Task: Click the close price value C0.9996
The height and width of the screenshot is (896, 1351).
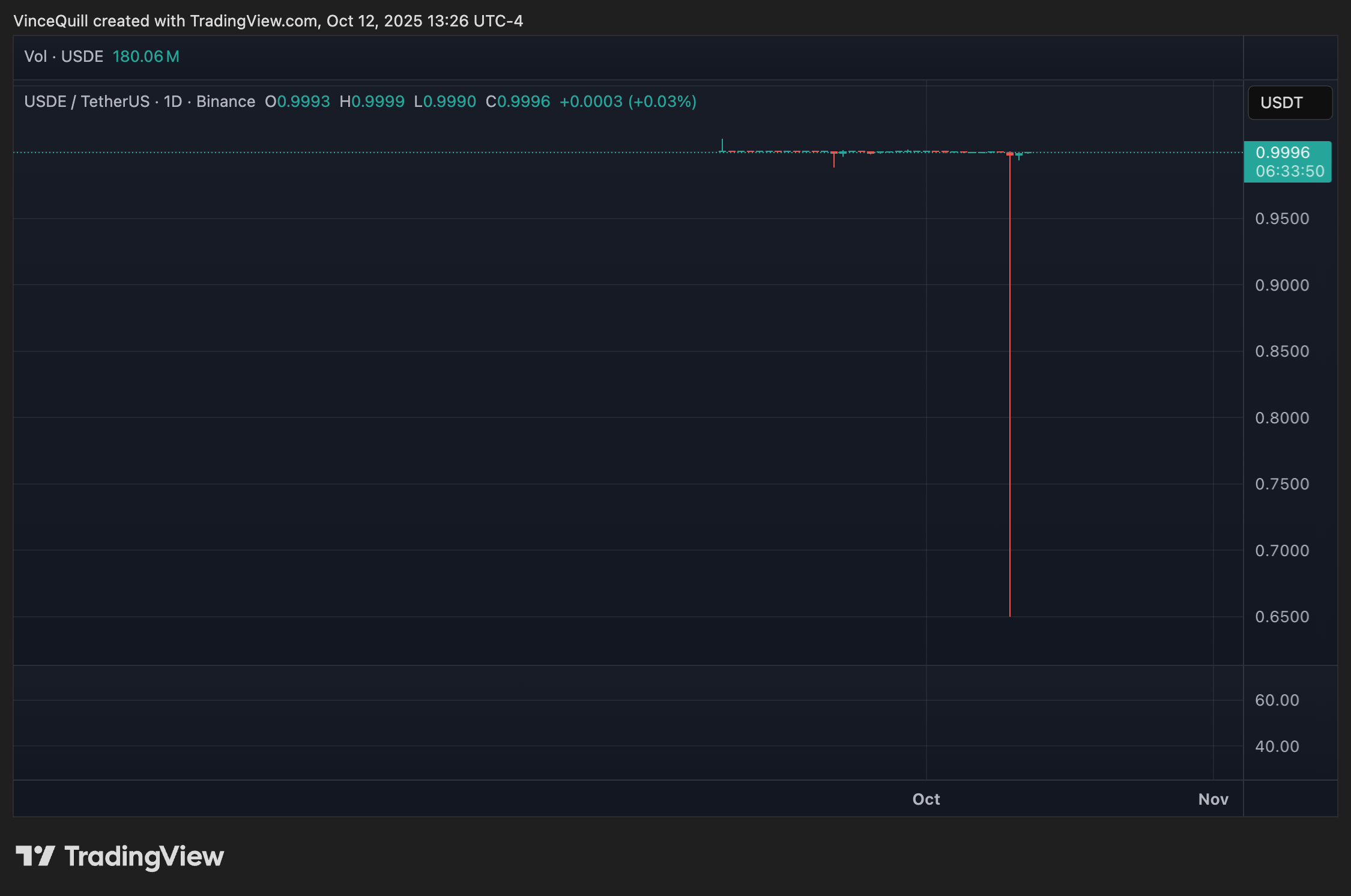Action: point(519,102)
